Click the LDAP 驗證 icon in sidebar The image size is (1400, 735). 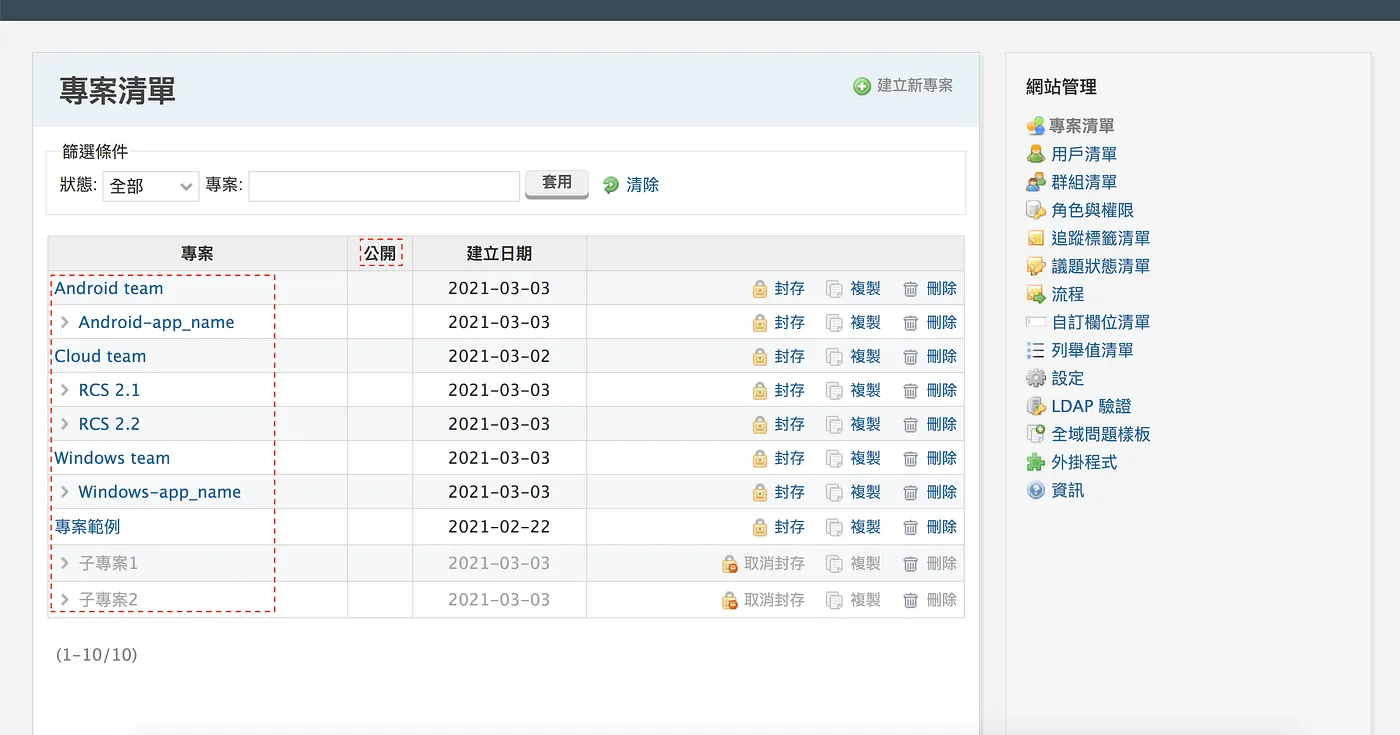coord(1036,407)
